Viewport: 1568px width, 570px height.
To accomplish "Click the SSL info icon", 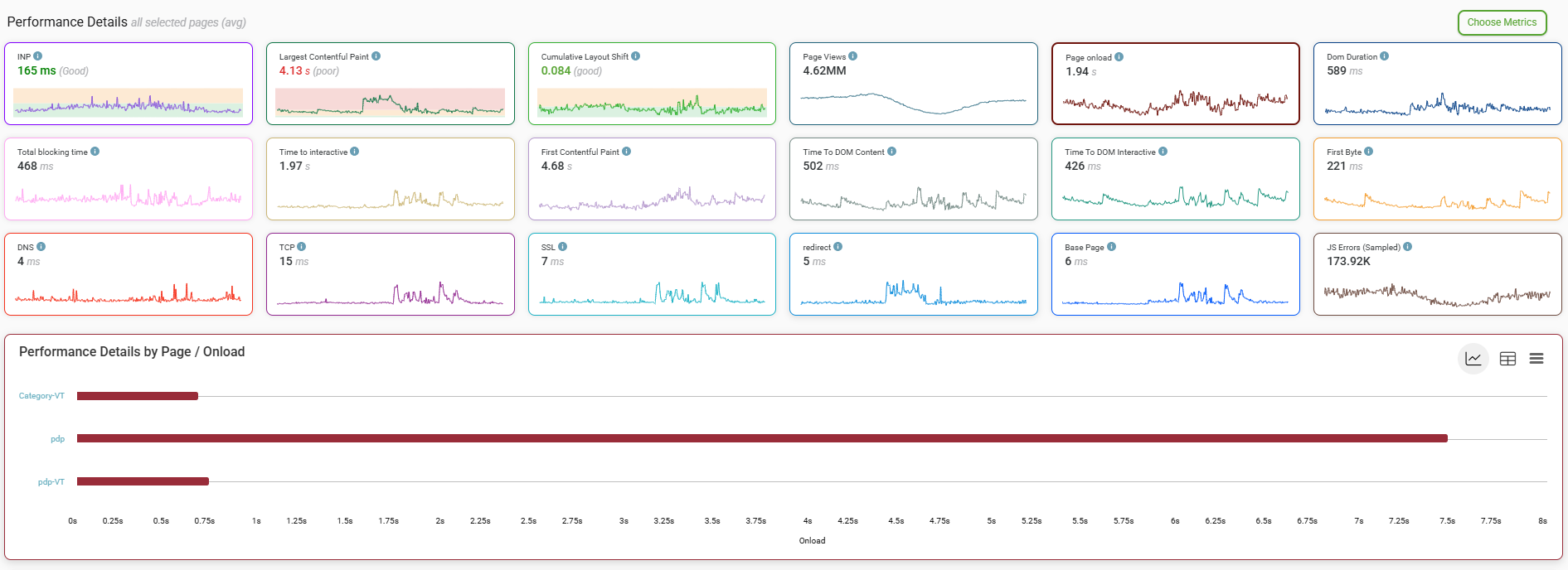I will (563, 247).
